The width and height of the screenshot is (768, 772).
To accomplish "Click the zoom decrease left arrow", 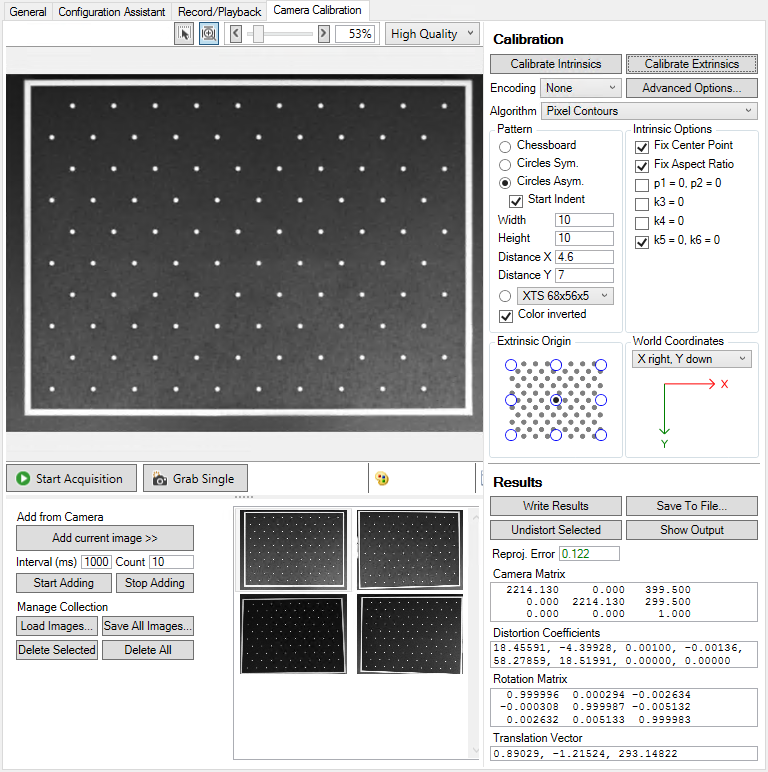I will click(x=236, y=34).
